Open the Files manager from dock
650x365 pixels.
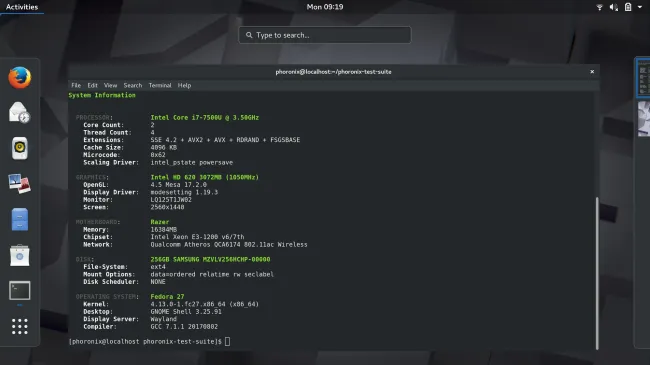point(19,219)
